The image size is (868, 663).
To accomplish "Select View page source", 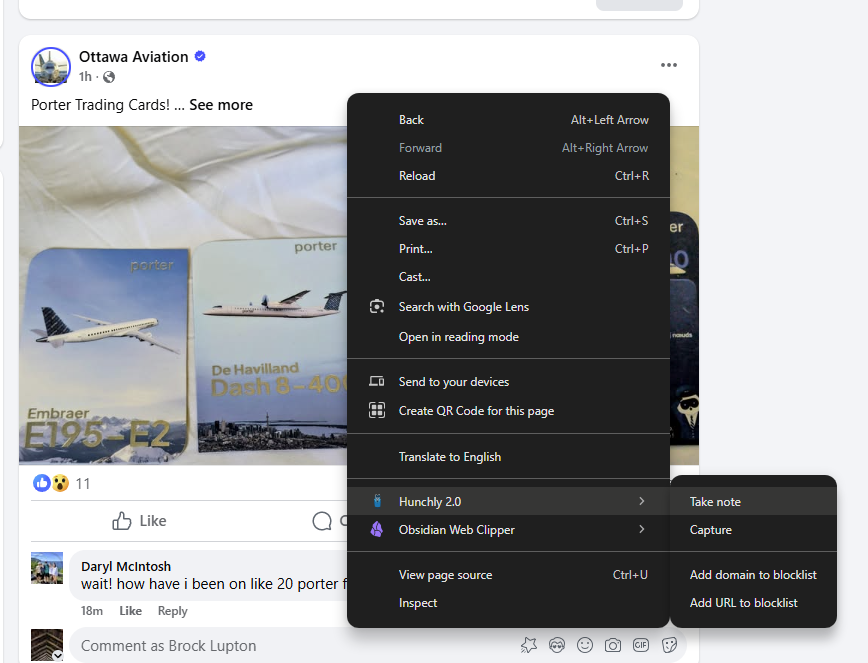I will click(508, 575).
